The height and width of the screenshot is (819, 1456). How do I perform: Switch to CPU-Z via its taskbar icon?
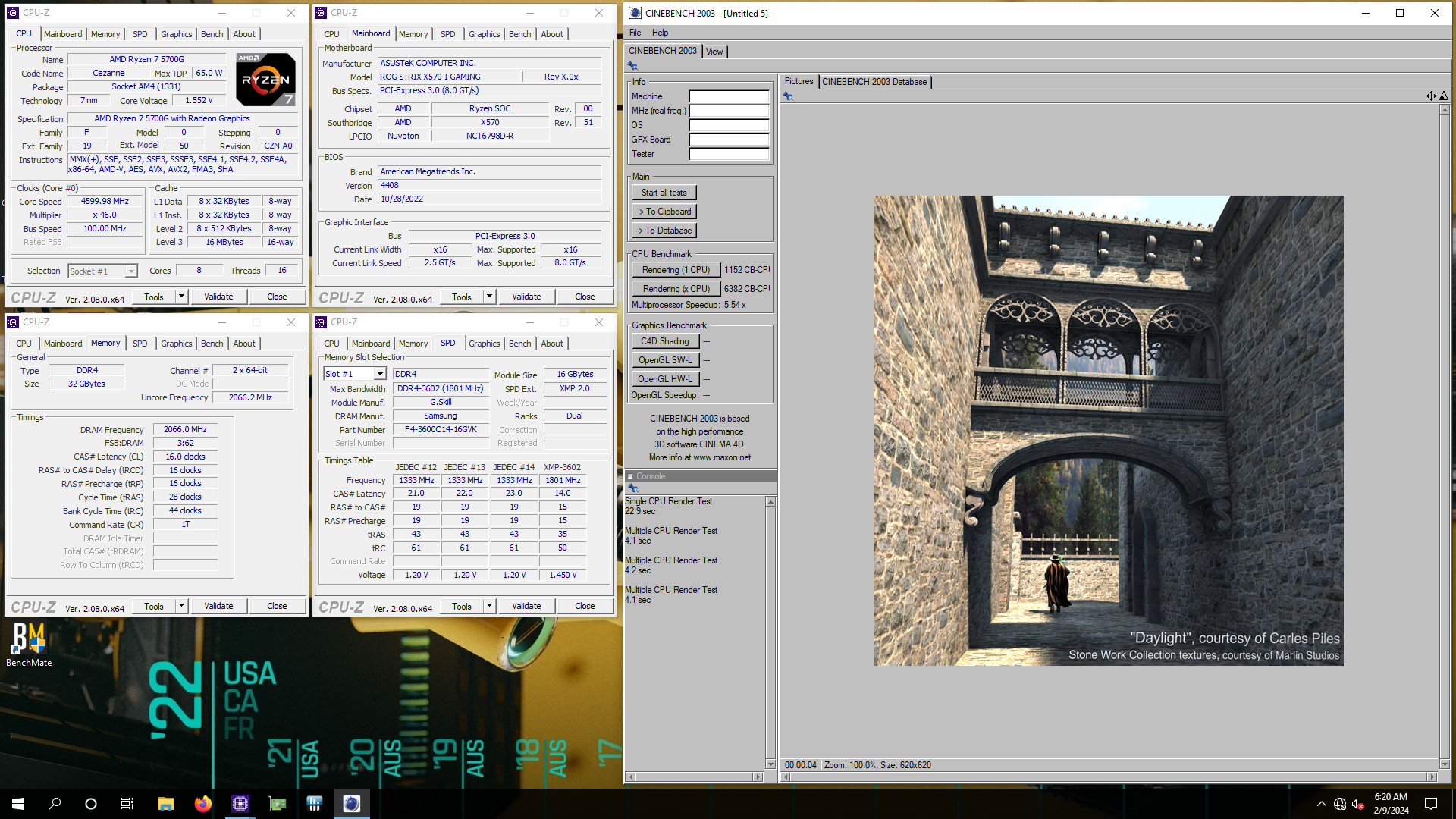[240, 804]
